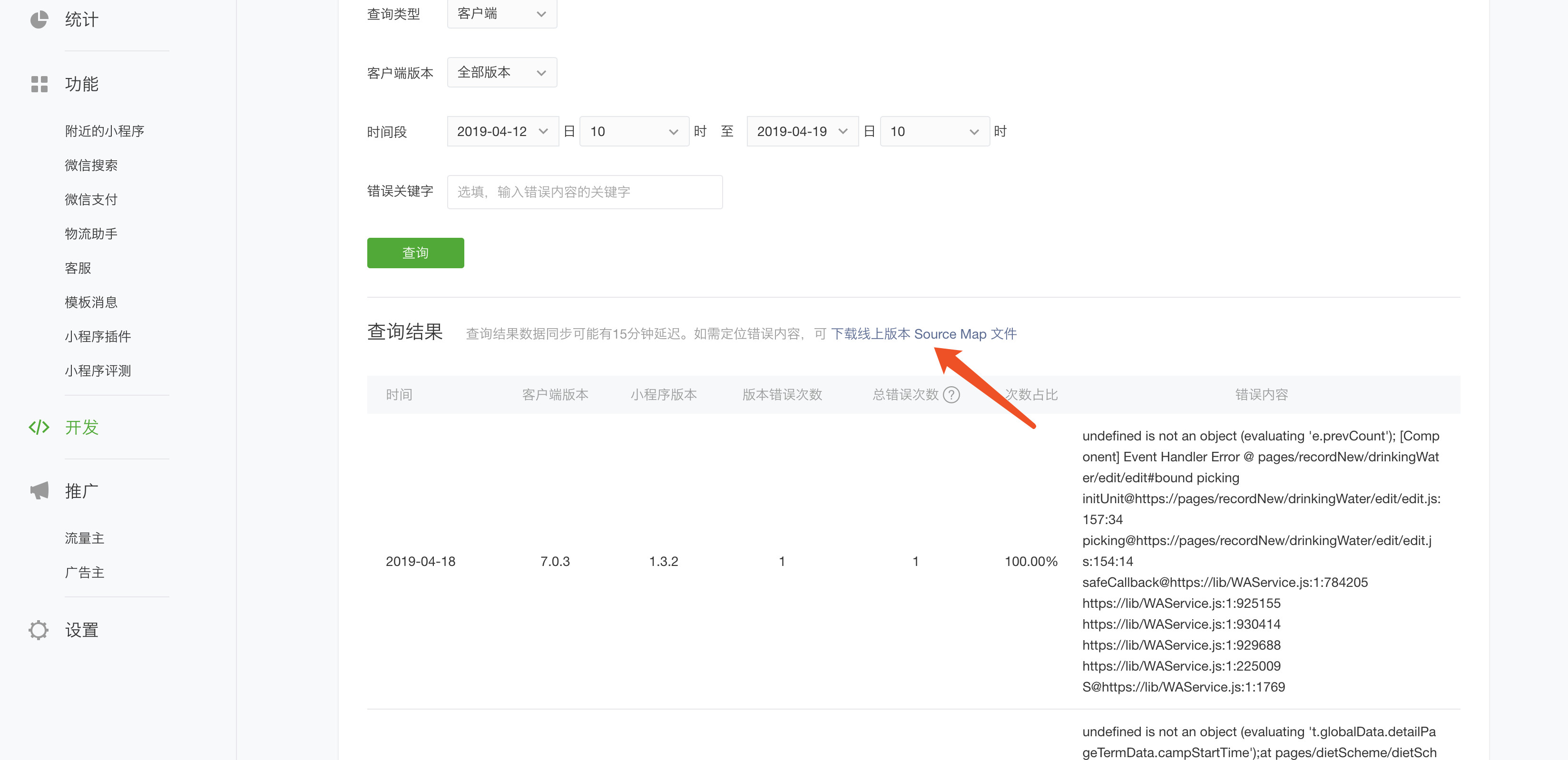
Task: Open the end hour 10 dropdown
Action: pyautogui.click(x=934, y=131)
